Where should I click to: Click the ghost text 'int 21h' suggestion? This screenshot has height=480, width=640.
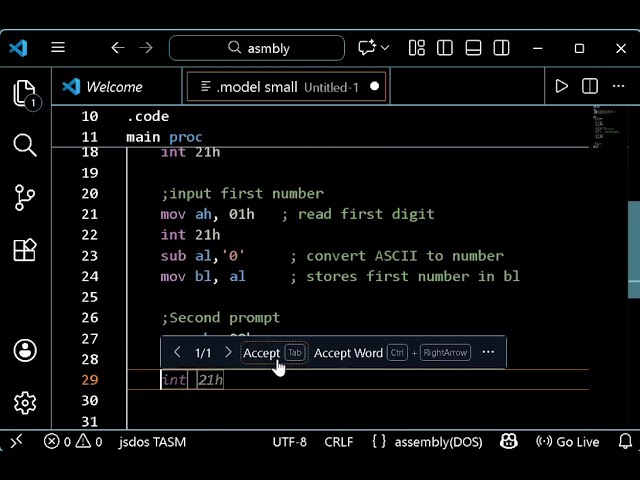192,380
